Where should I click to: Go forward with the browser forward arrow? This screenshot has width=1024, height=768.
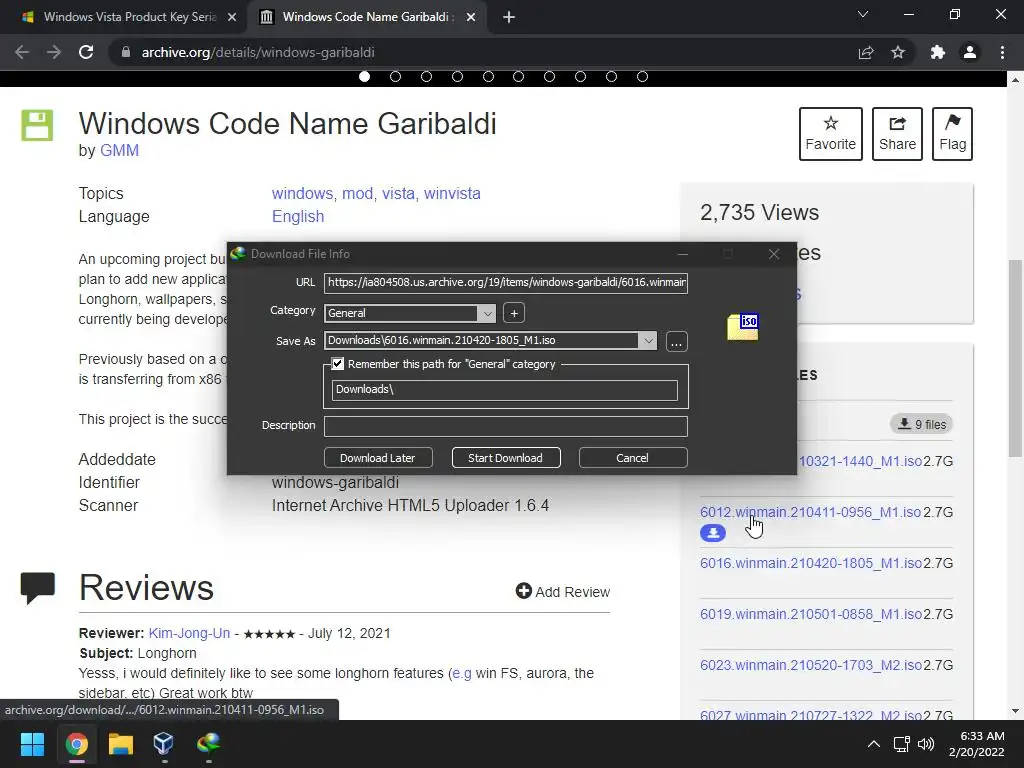(54, 52)
